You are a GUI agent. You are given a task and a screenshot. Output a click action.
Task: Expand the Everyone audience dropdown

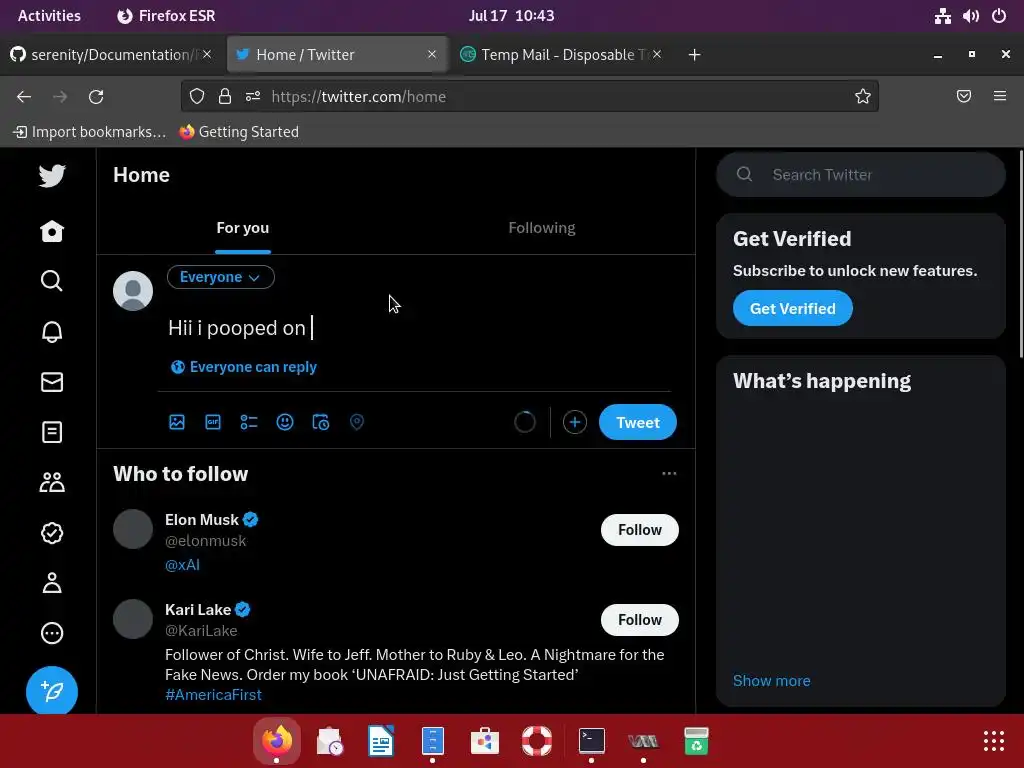pyautogui.click(x=221, y=277)
